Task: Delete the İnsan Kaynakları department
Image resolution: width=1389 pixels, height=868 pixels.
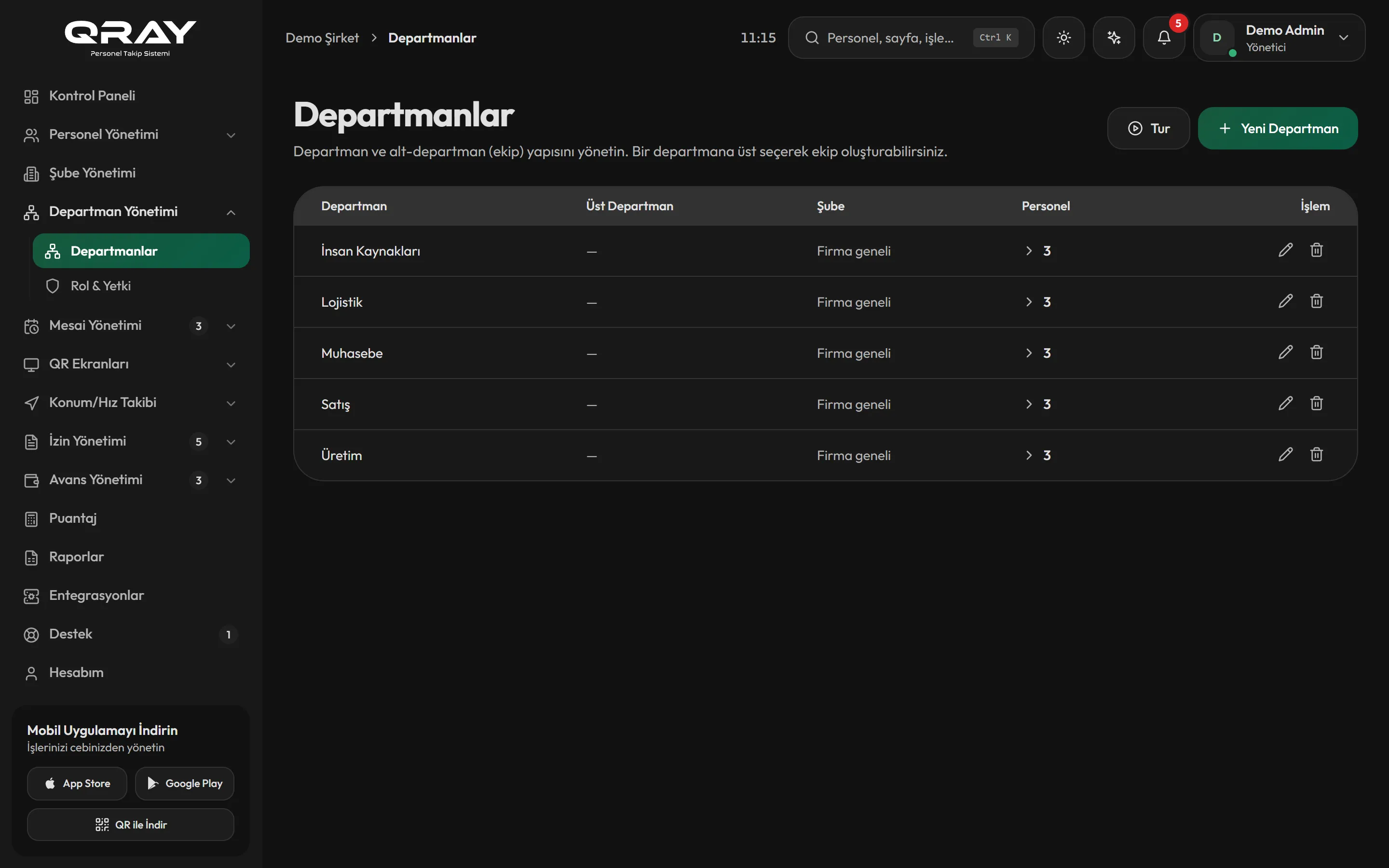Action: tap(1317, 250)
